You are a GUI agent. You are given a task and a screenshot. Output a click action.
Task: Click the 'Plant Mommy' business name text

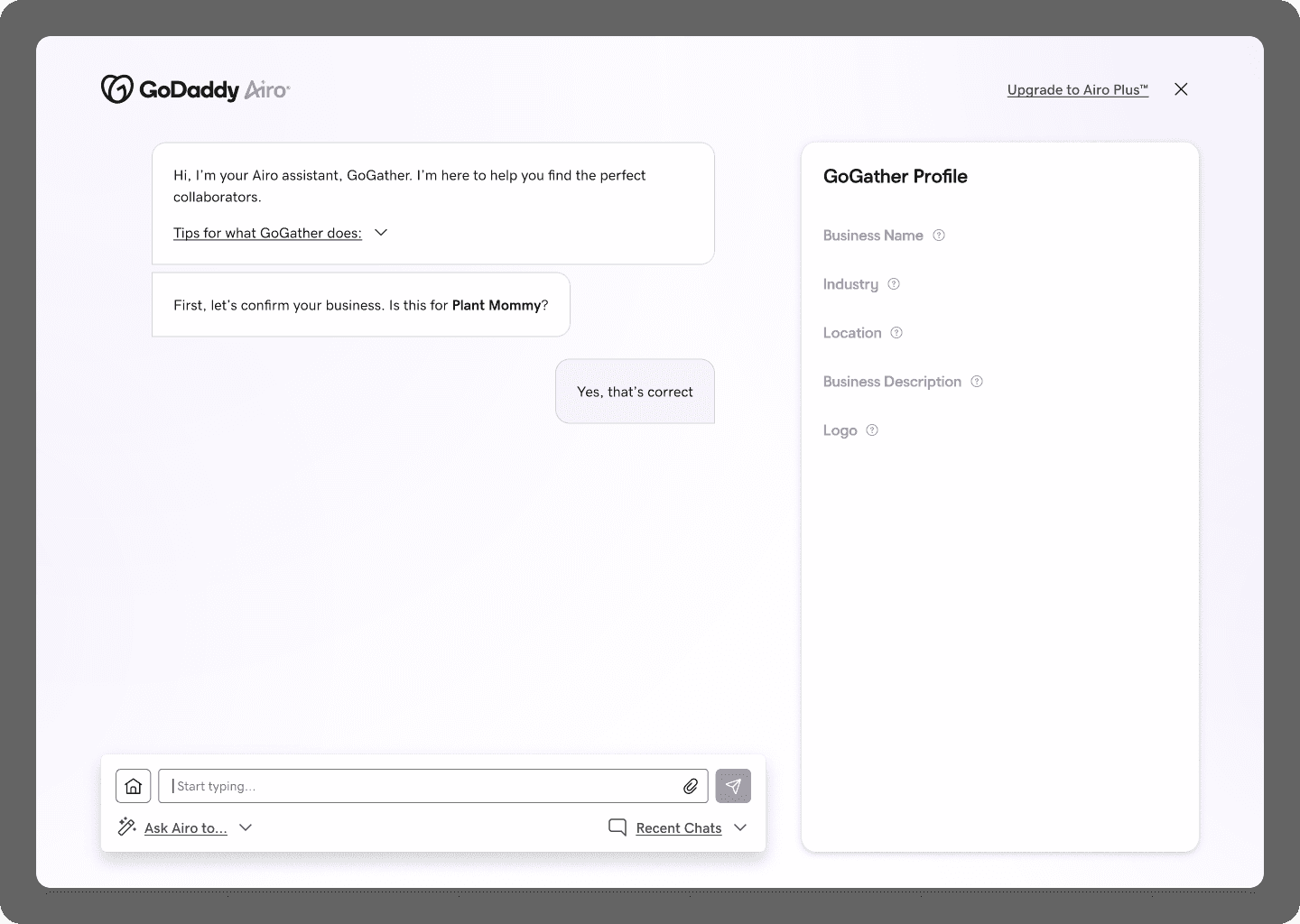tap(497, 305)
